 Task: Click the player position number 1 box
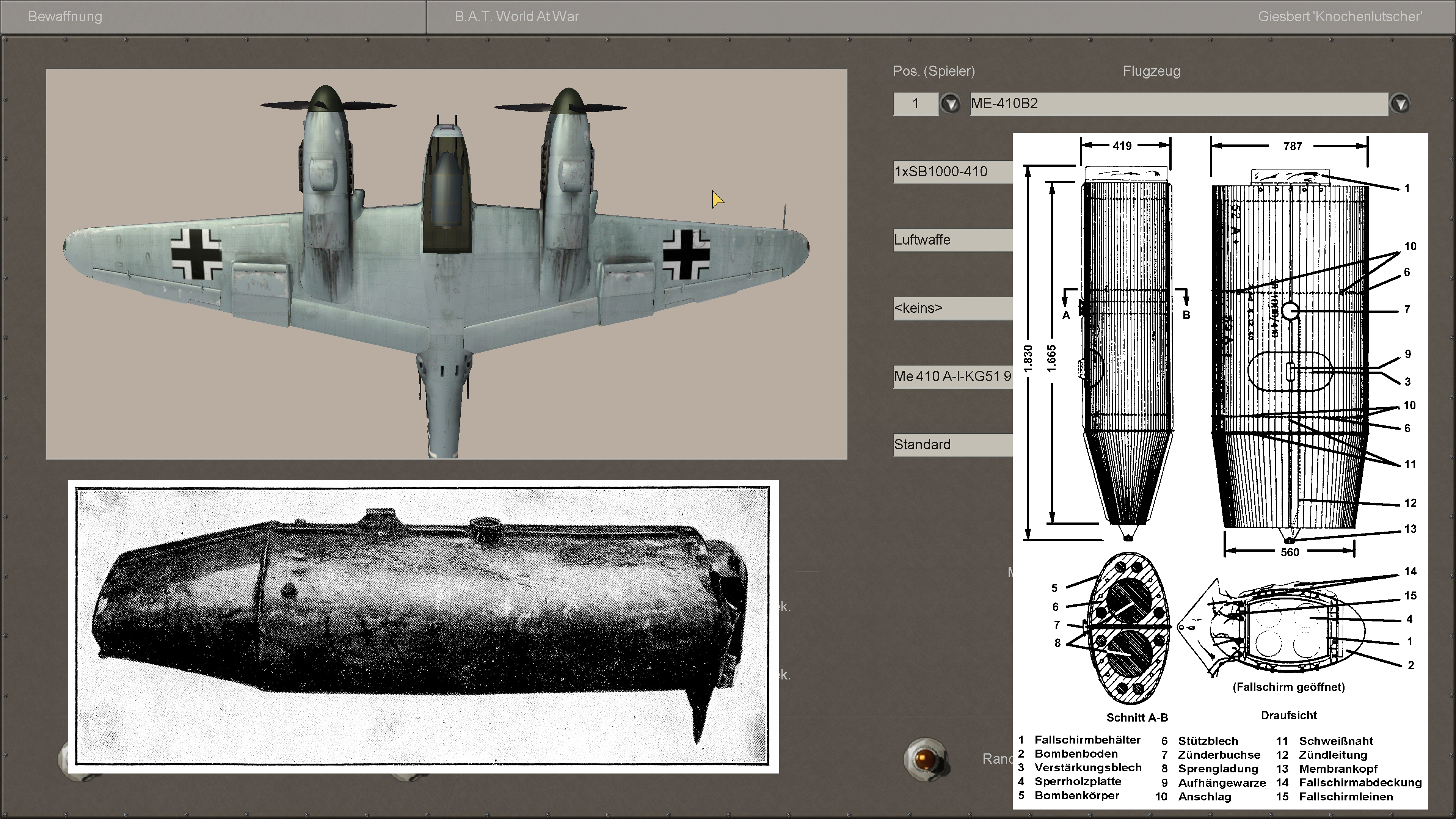click(x=915, y=104)
